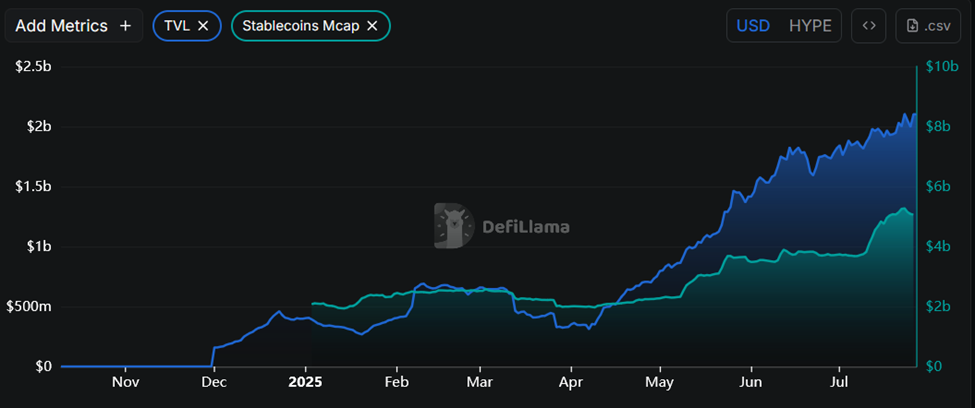Viewport: 975px width, 408px height.
Task: Click the blue TVL line peak near late July
Action: tap(905, 114)
